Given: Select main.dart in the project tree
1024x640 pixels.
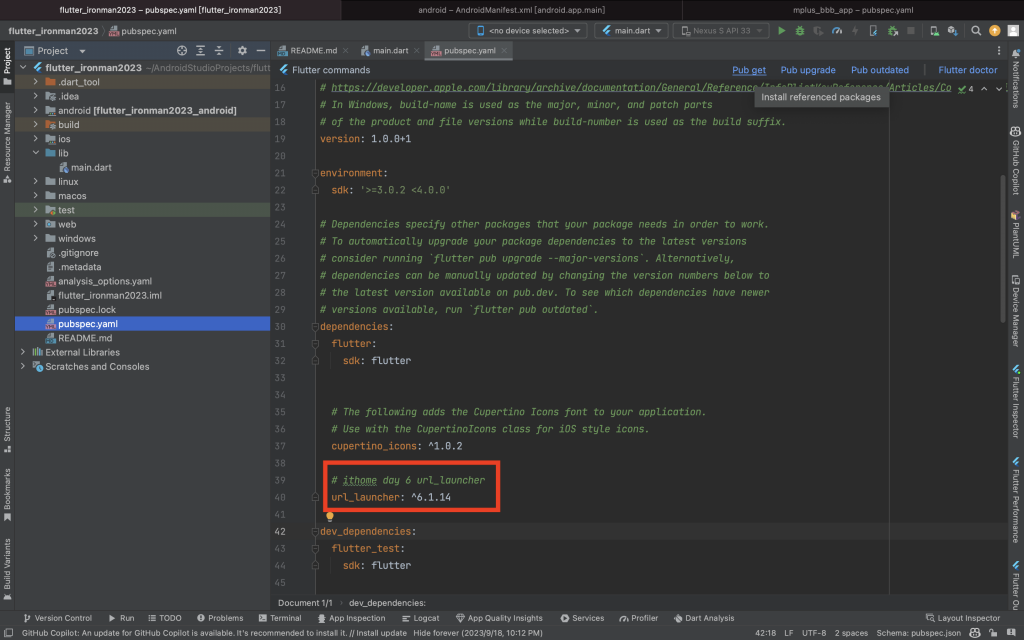Looking at the screenshot, I should click(x=91, y=167).
